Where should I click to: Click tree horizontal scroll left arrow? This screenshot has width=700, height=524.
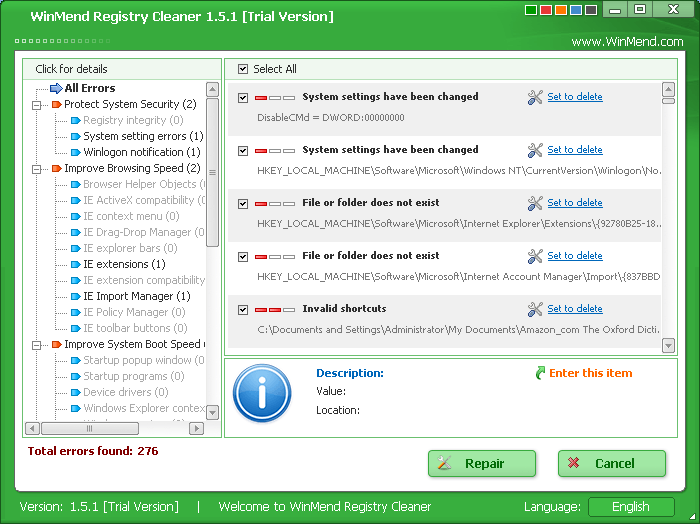(x=32, y=429)
